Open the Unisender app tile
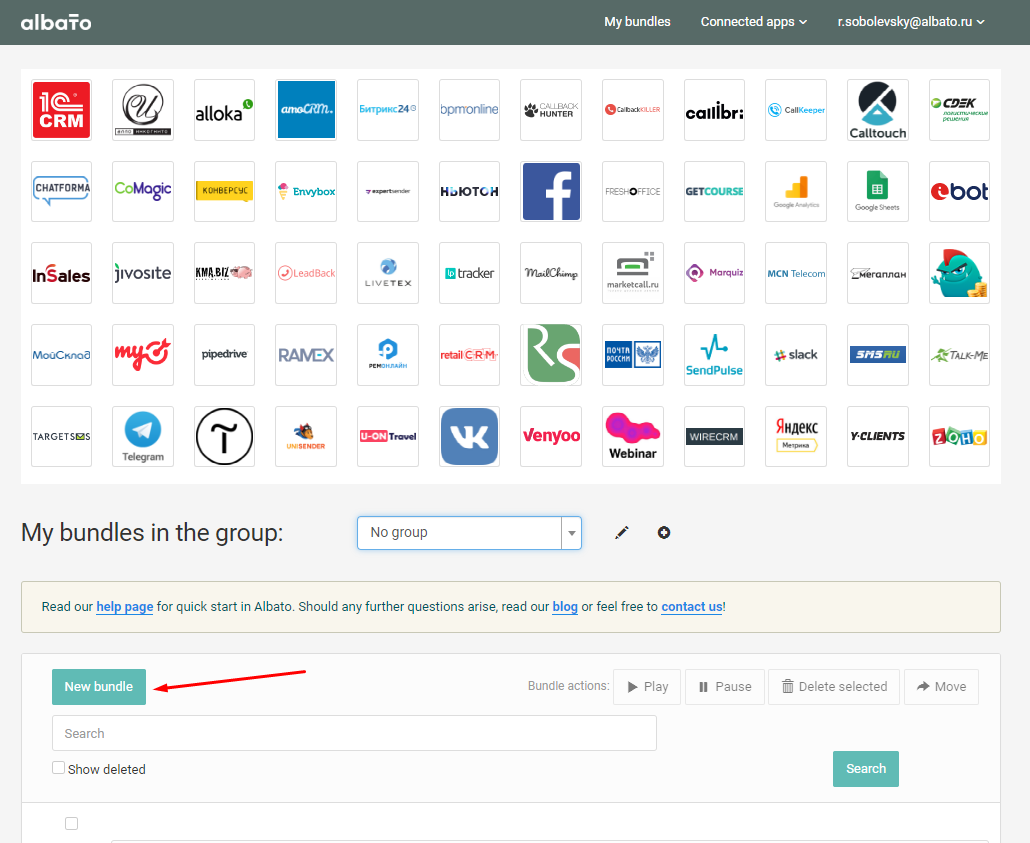The width and height of the screenshot is (1030, 843). (x=306, y=436)
